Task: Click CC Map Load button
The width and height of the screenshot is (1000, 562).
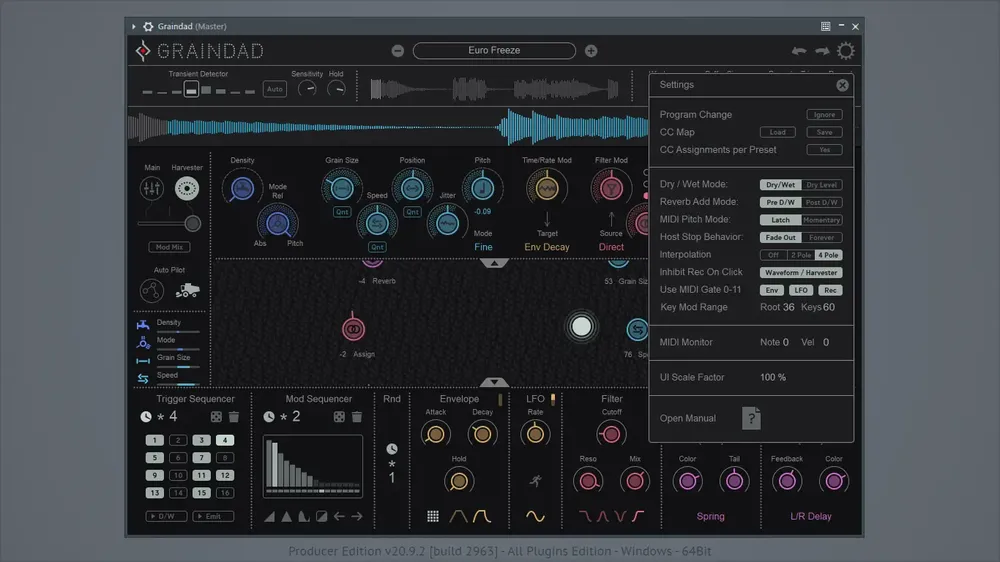Action: [x=777, y=132]
